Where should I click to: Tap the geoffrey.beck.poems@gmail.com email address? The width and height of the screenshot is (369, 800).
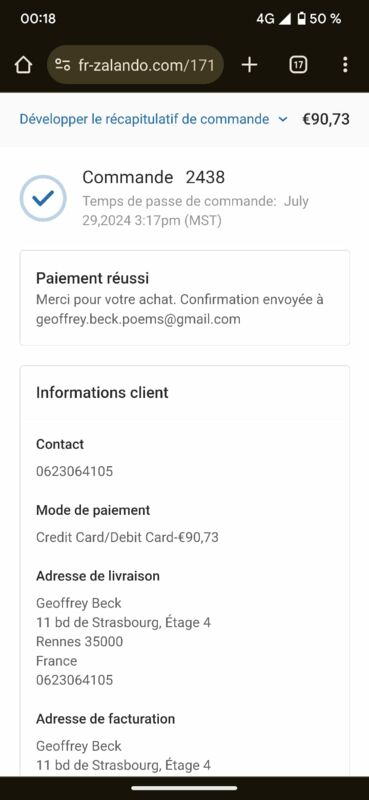[138, 319]
